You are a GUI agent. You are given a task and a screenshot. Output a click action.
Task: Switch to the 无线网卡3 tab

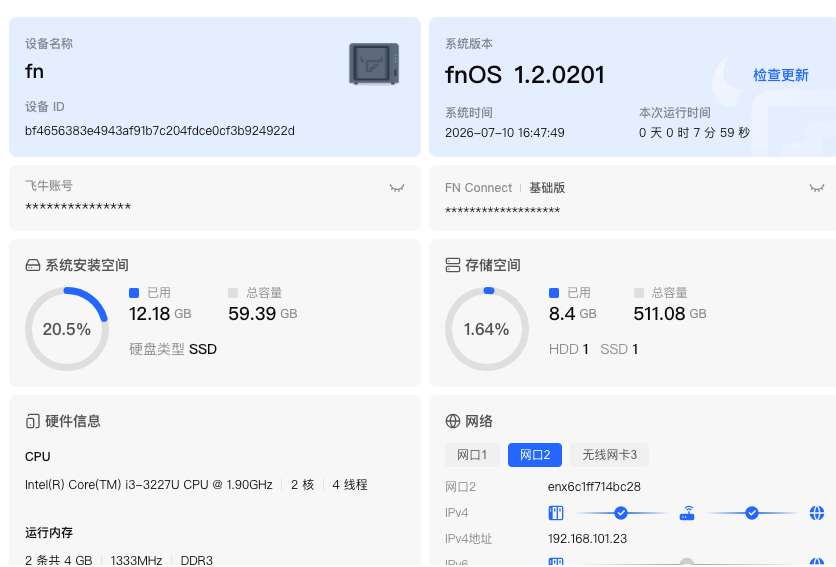click(609, 455)
